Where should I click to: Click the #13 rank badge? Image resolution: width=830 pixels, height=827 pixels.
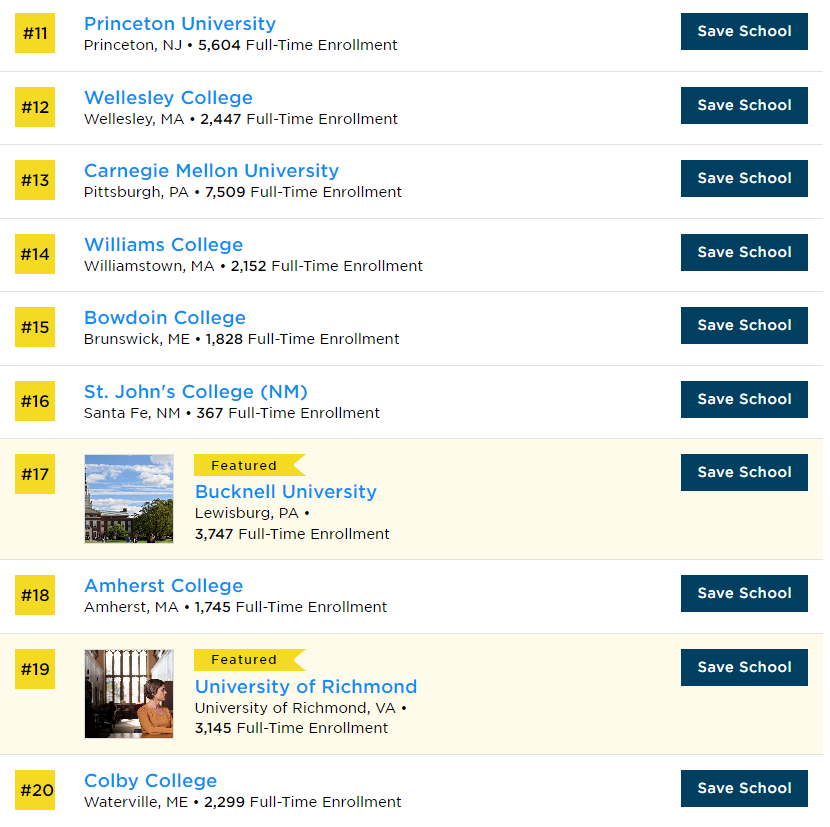[x=35, y=180]
